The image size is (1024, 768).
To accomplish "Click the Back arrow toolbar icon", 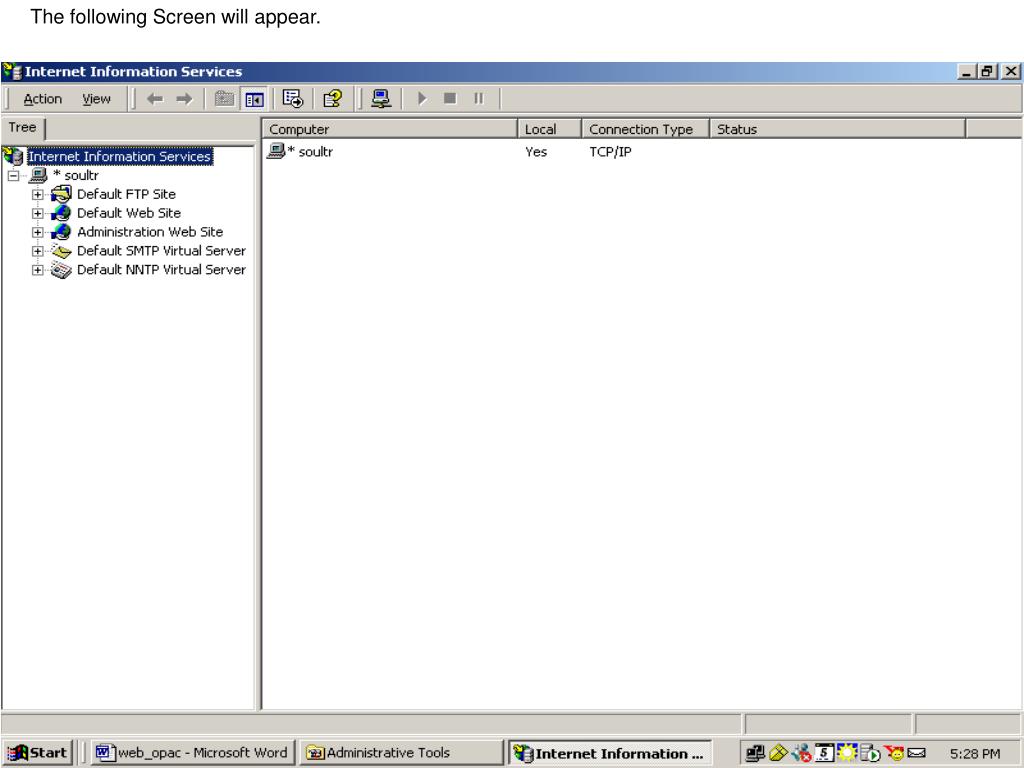I will coord(155,99).
